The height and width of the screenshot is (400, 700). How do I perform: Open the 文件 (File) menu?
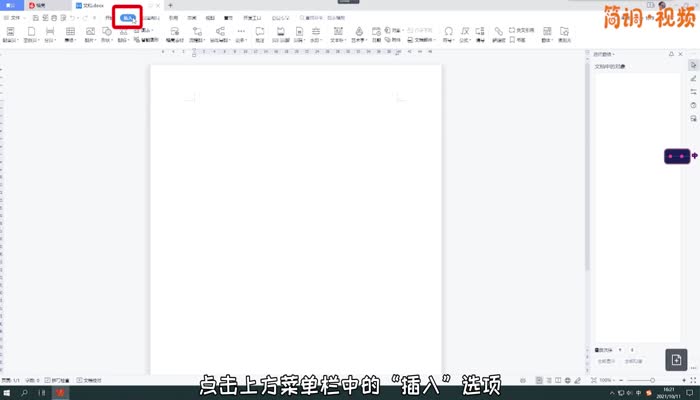(x=12, y=18)
